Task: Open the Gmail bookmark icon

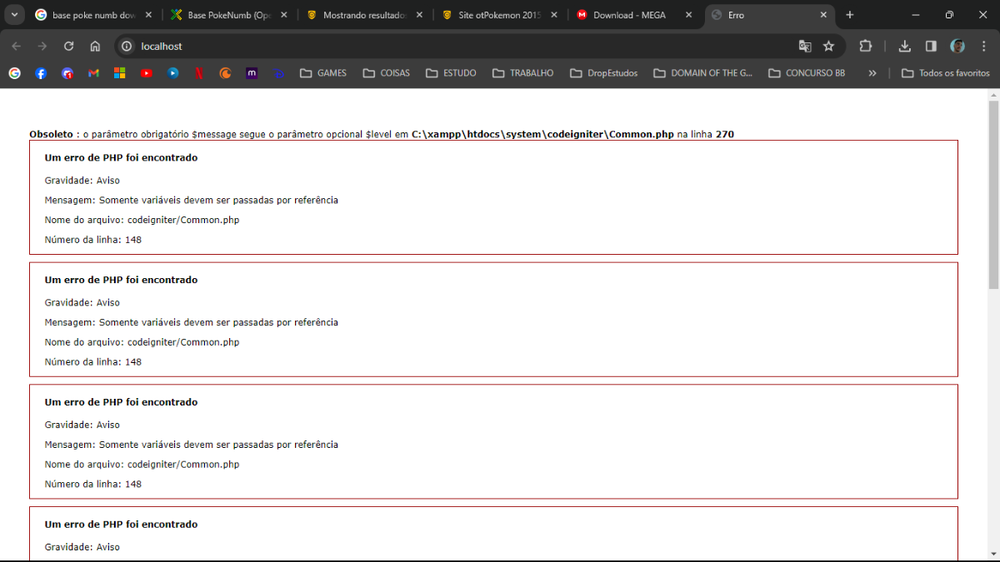Action: (93, 73)
